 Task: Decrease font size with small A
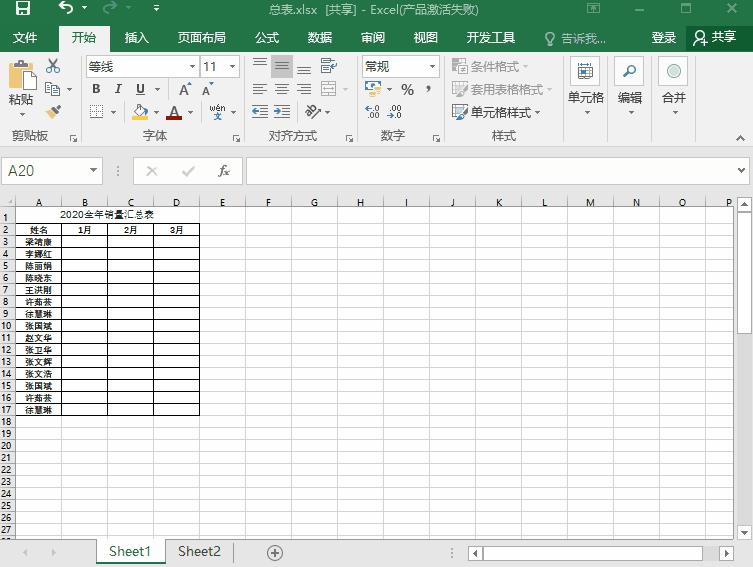(x=207, y=89)
